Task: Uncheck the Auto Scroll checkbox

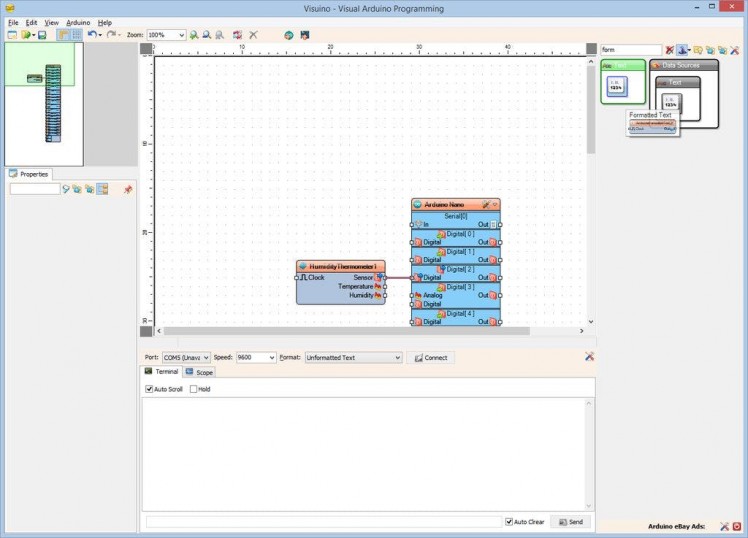Action: (x=149, y=389)
